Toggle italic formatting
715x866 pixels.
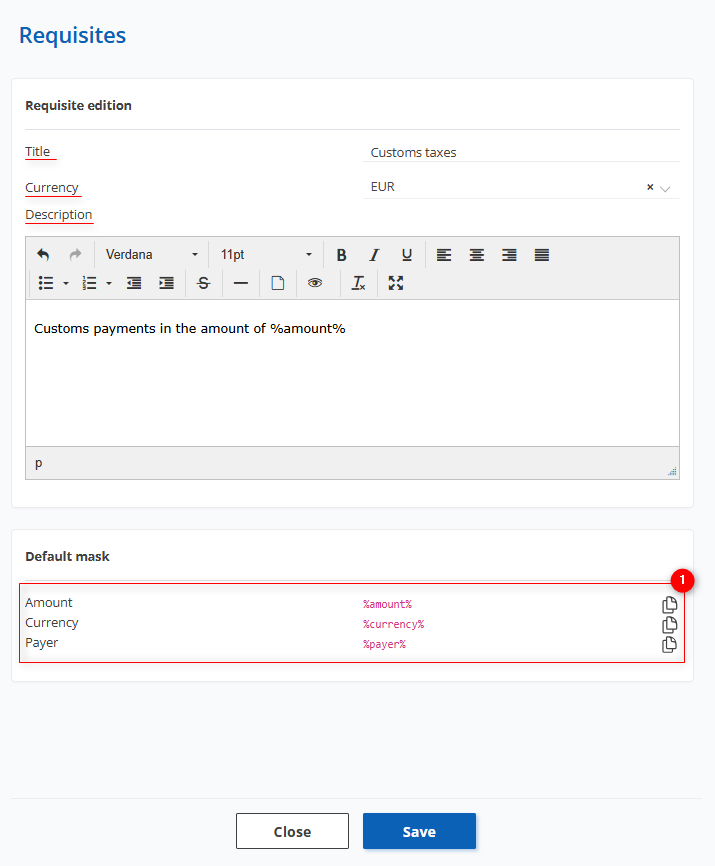pos(374,255)
